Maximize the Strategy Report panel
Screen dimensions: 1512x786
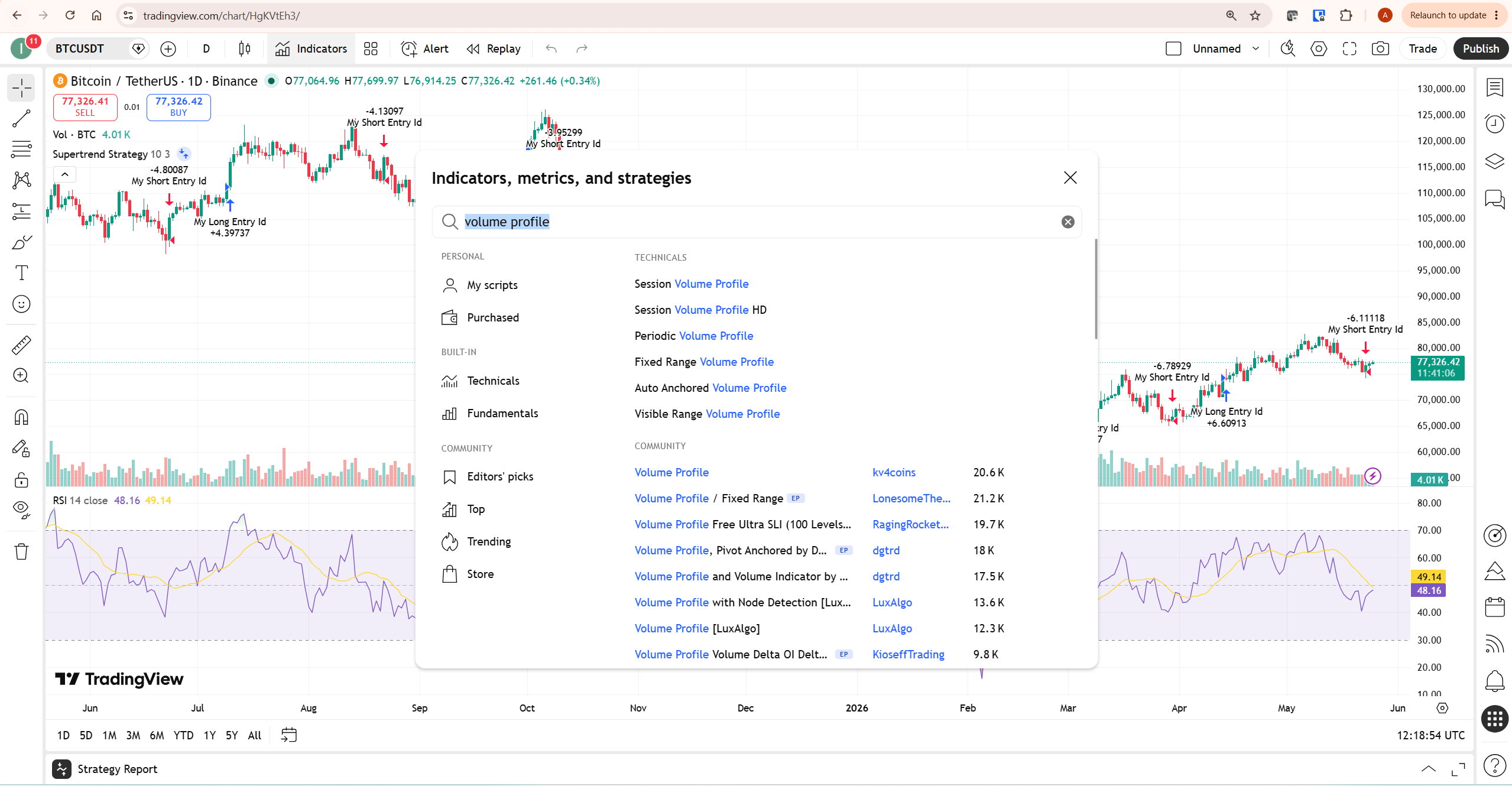(1458, 769)
